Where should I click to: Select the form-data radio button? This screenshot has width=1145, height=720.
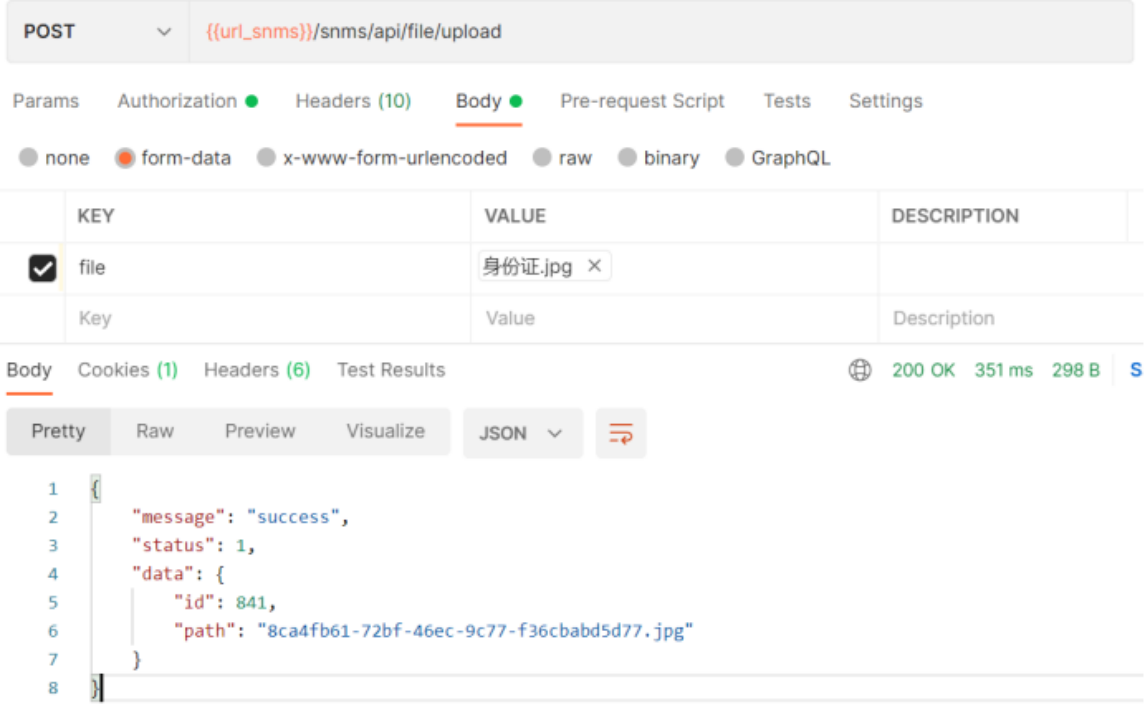(125, 158)
